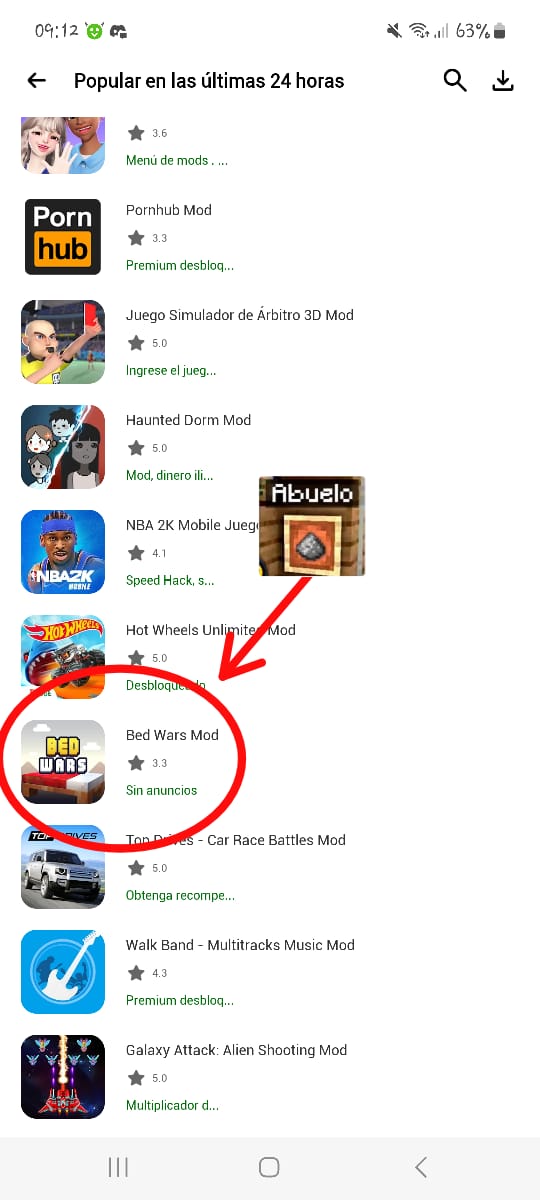
Task: Tap the 'Sin anuncios' tag text
Action: point(161,790)
